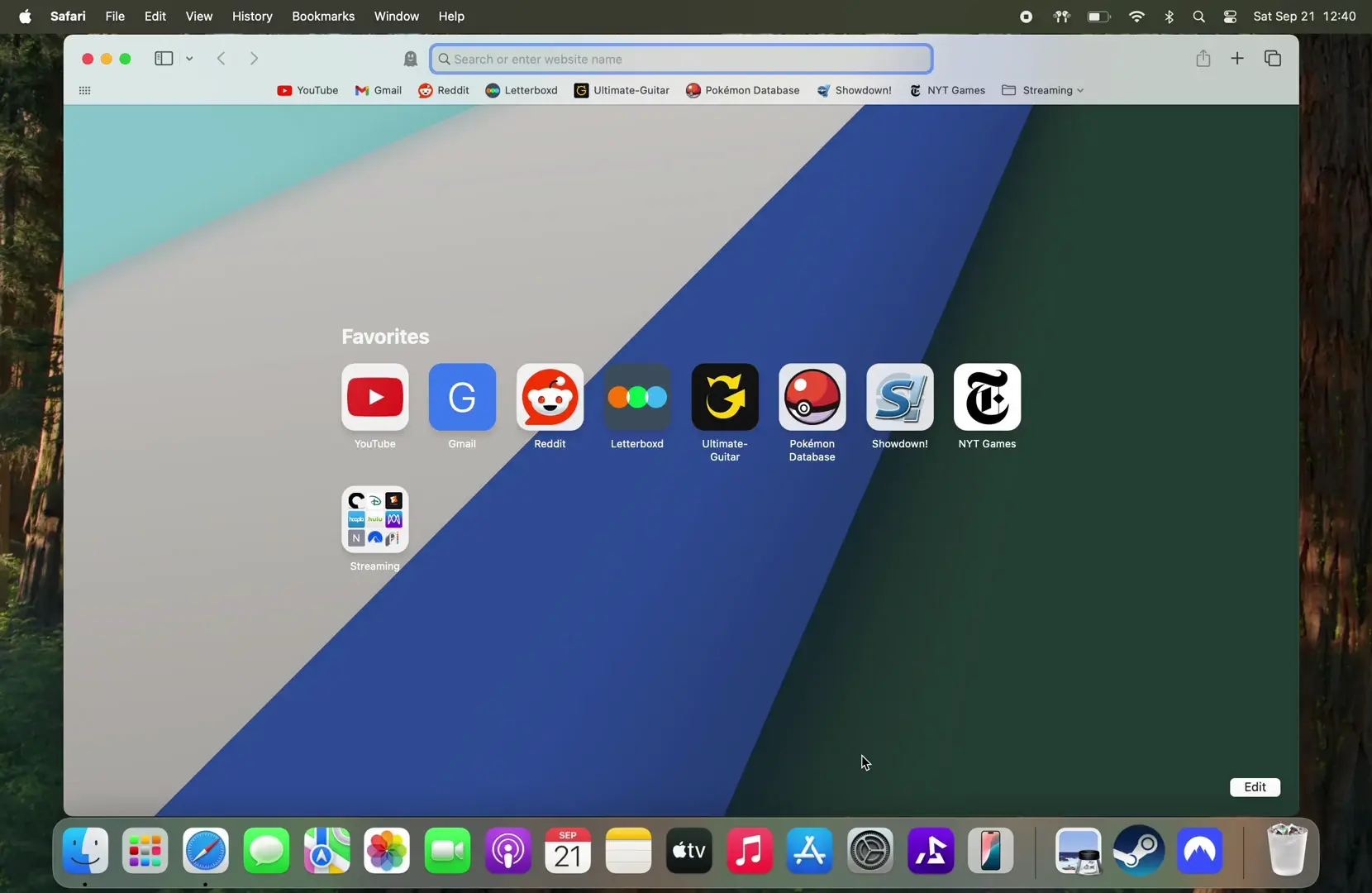Open Messages from the Dock
Viewport: 1372px width, 893px height.
pos(267,851)
